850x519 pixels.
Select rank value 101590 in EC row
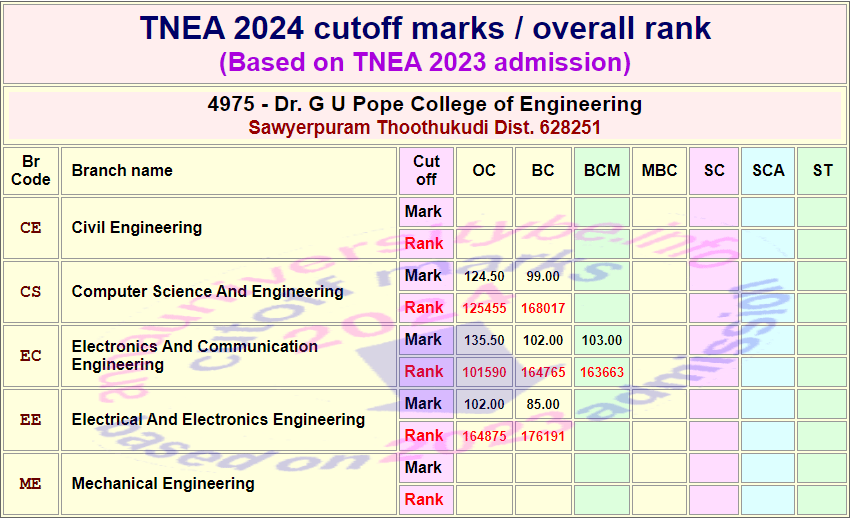click(484, 372)
